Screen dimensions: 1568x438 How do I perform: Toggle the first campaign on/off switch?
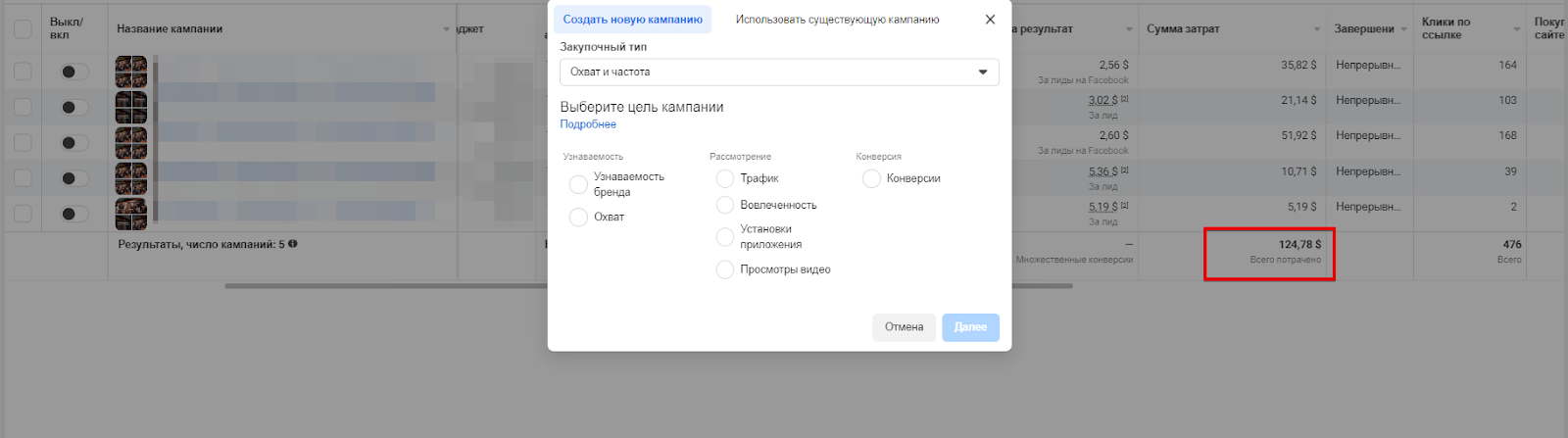tap(73, 72)
